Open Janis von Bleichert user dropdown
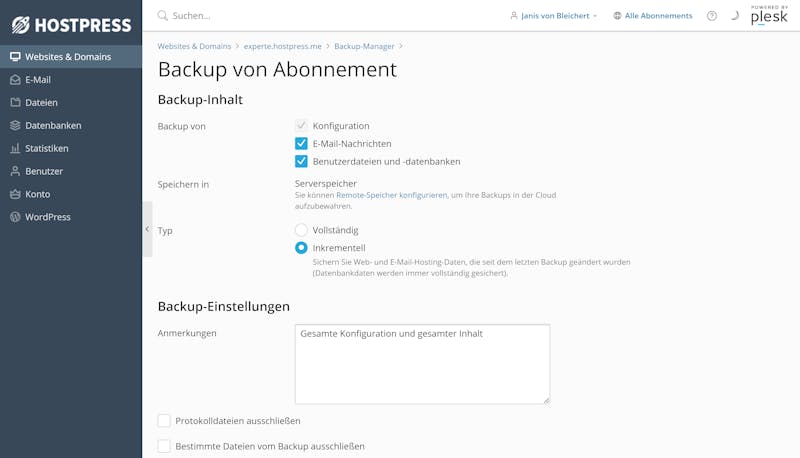 tap(554, 16)
